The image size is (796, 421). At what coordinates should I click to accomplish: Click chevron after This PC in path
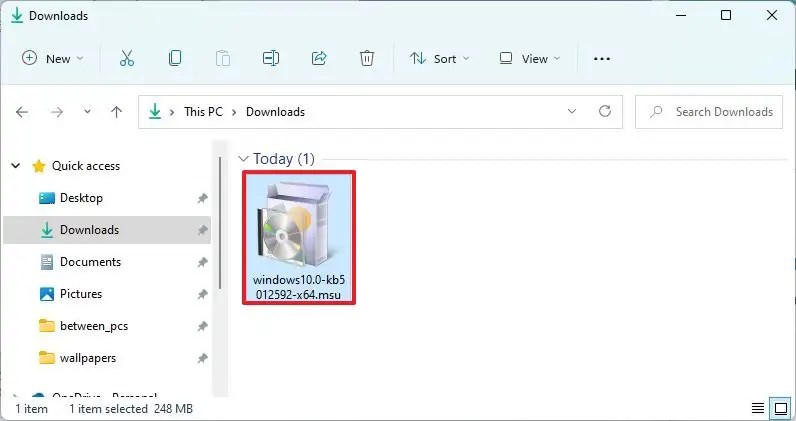coord(234,112)
